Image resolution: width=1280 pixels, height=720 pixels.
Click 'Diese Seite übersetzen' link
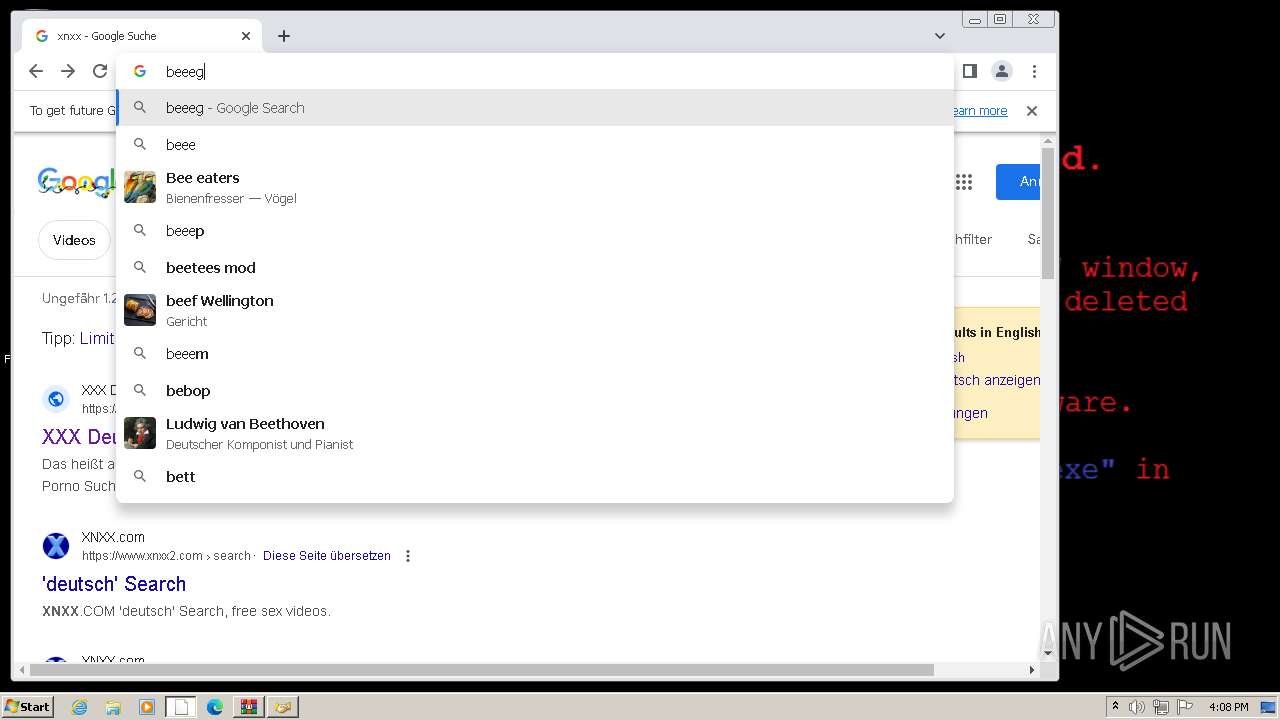(327, 556)
